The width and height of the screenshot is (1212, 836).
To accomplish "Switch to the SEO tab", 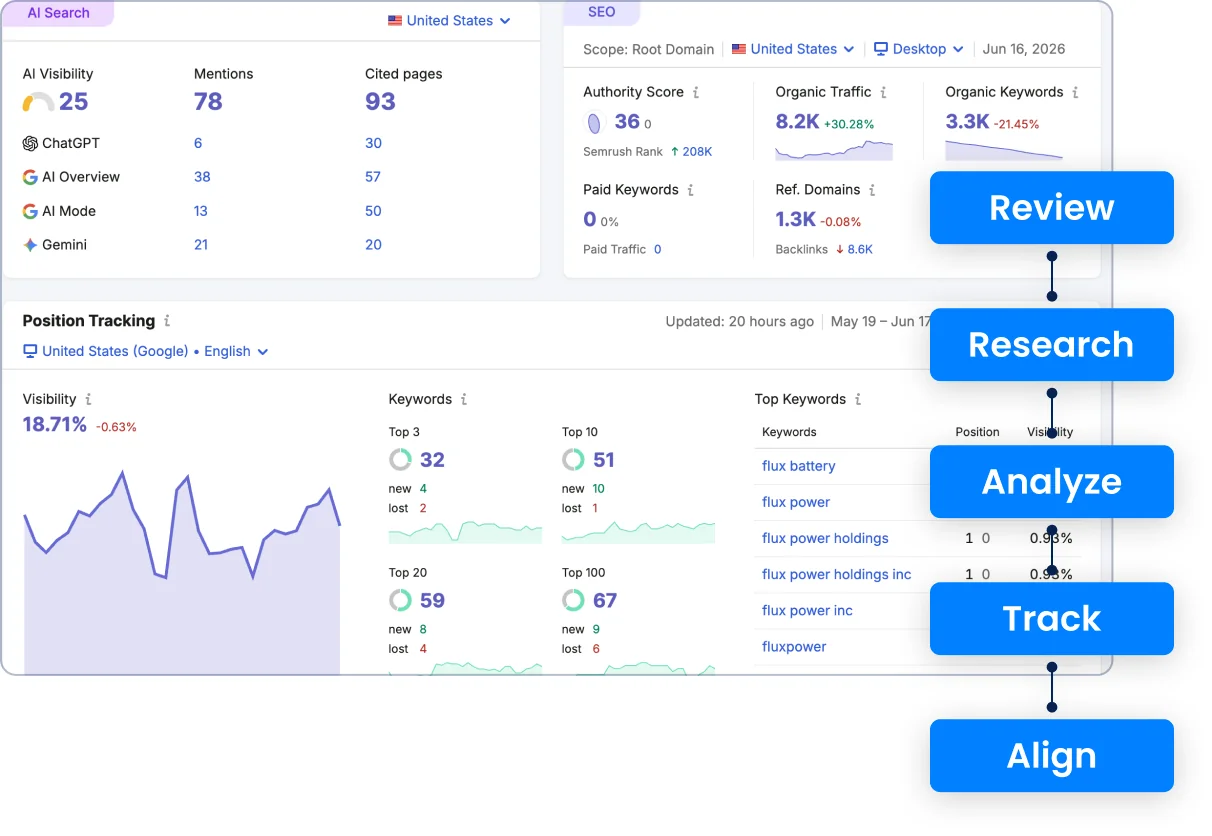I will 602,13.
